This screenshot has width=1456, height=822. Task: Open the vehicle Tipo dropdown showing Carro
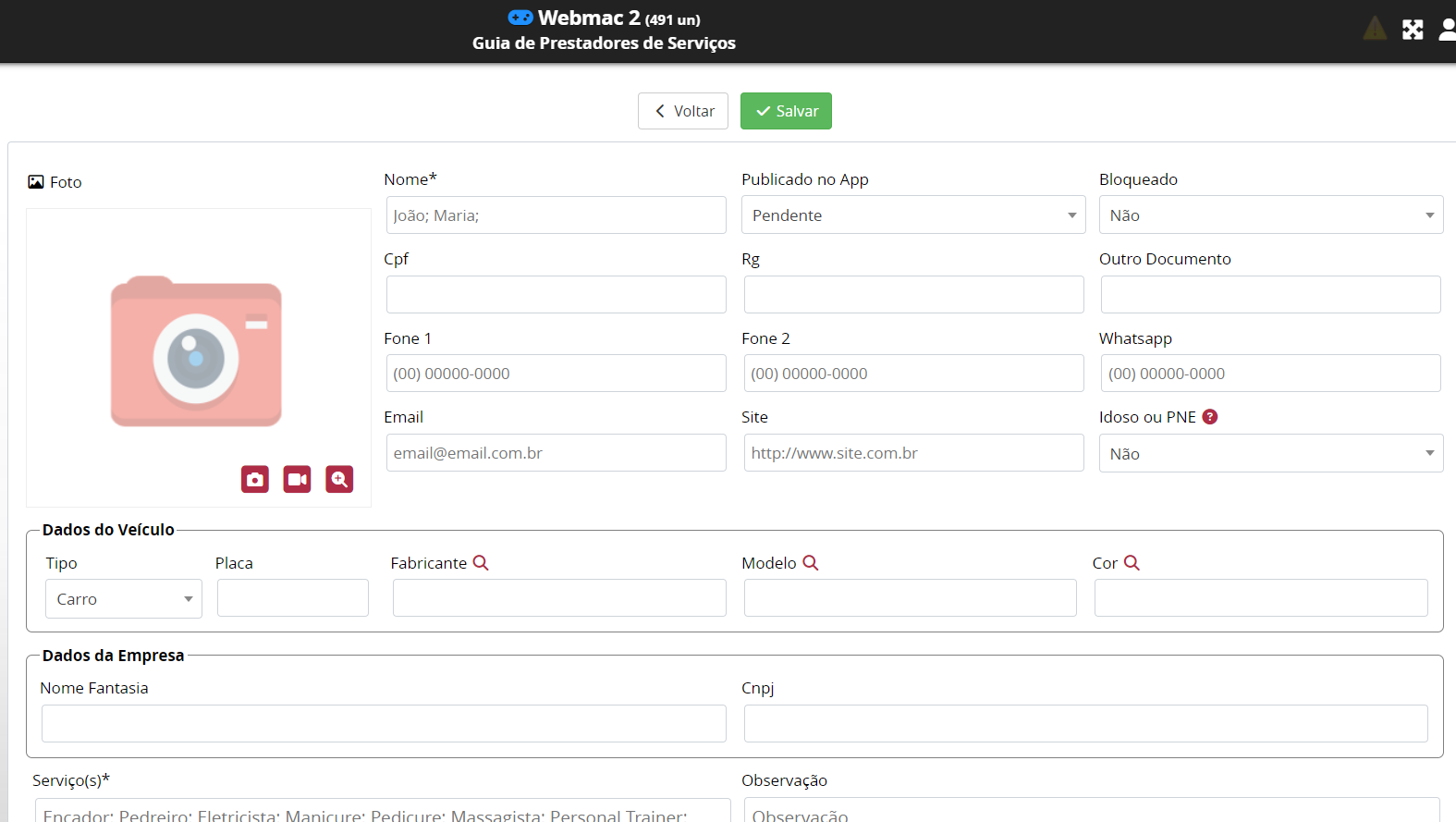[x=124, y=599]
